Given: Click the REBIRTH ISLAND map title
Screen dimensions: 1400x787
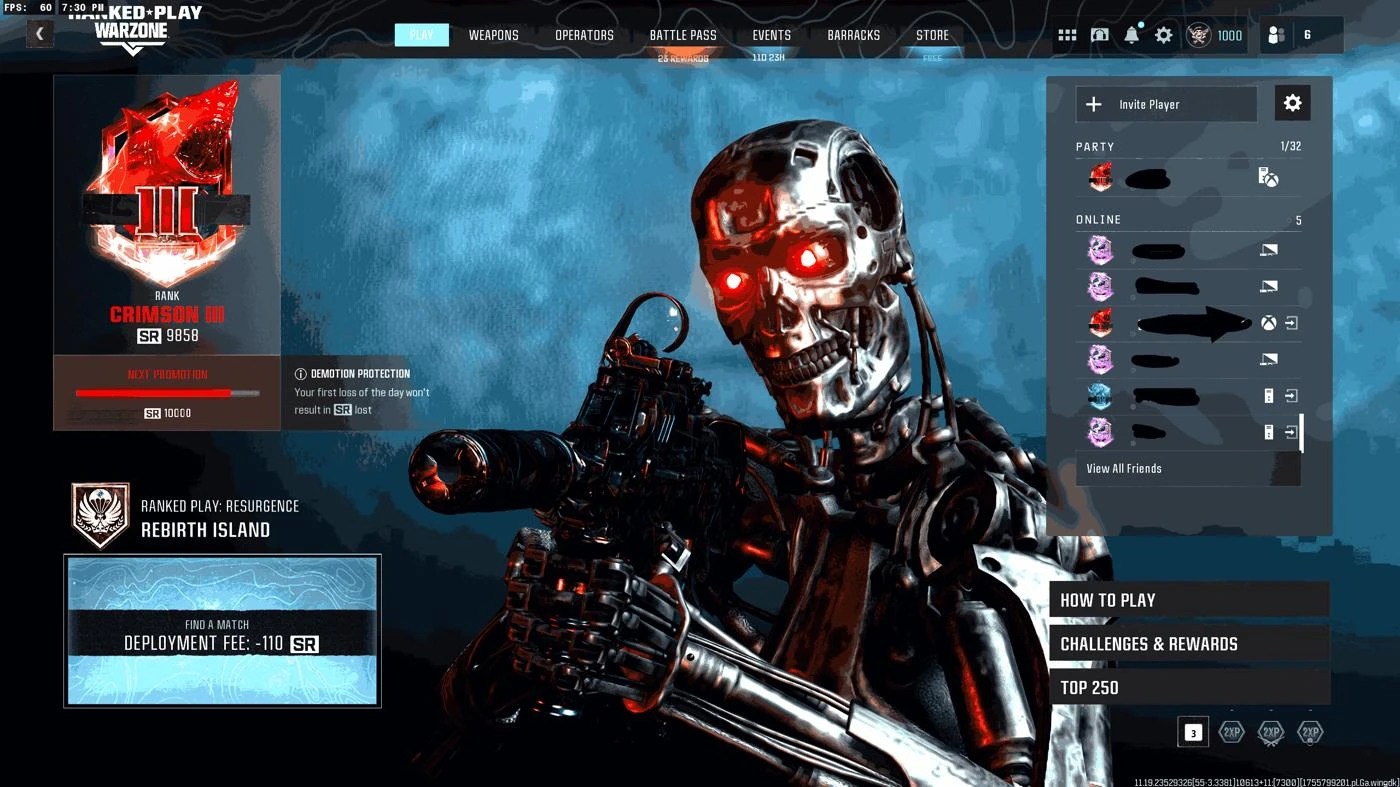Looking at the screenshot, I should 205,530.
